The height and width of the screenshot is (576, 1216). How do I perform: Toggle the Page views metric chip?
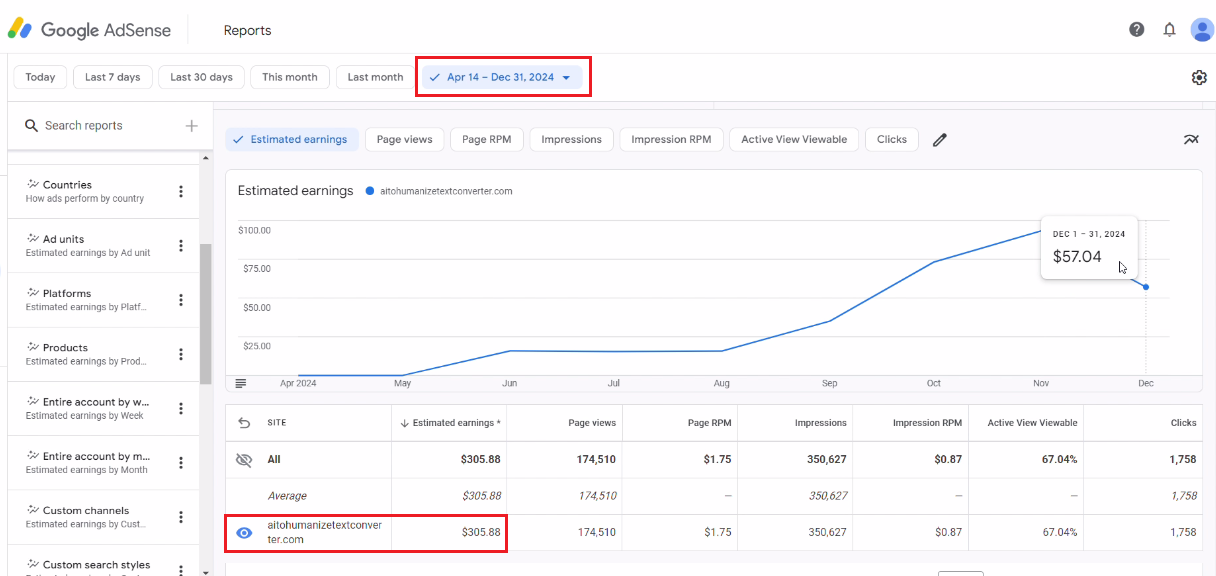pyautogui.click(x=405, y=139)
